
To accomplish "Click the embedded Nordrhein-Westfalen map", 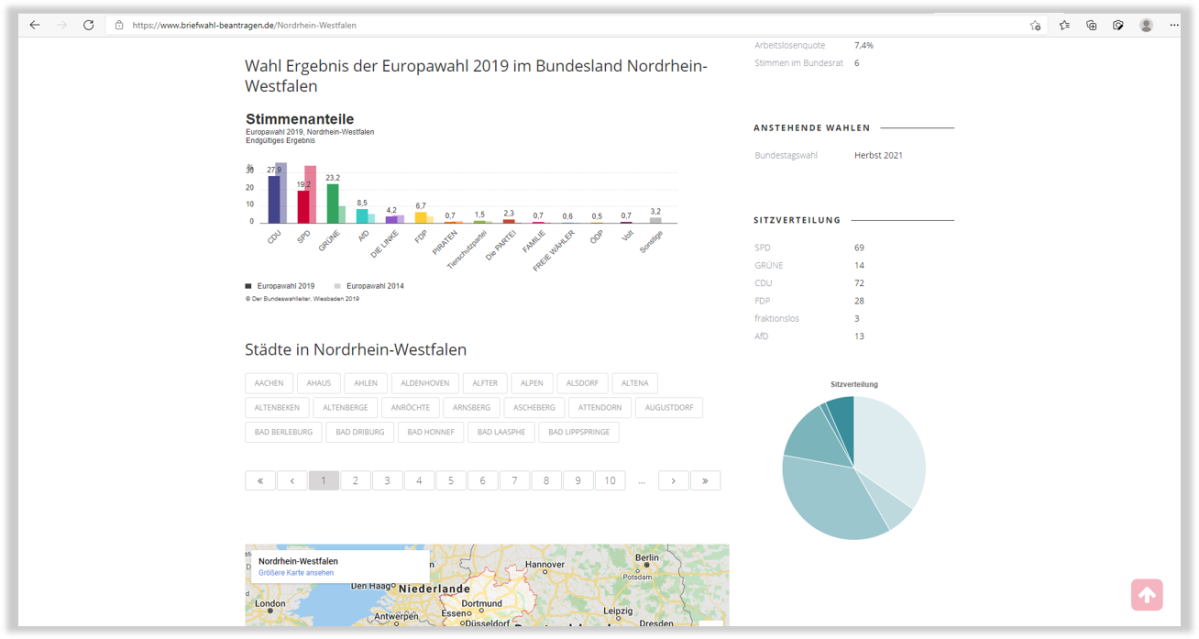I will coord(487,585).
